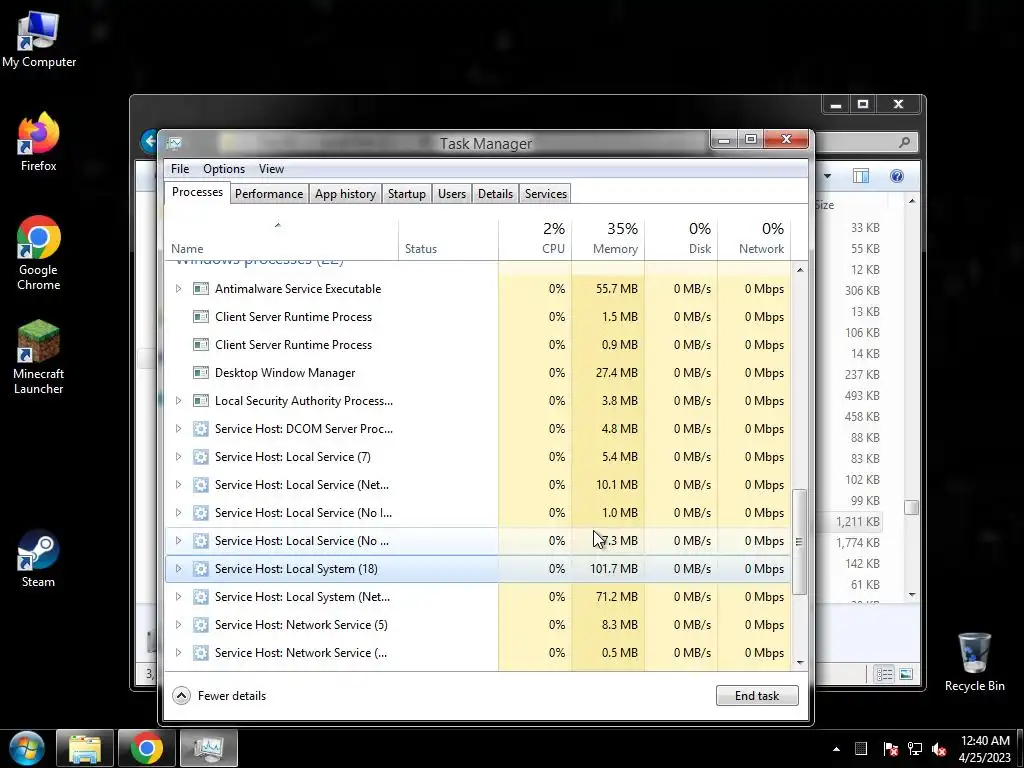Open the View menu

click(x=271, y=169)
